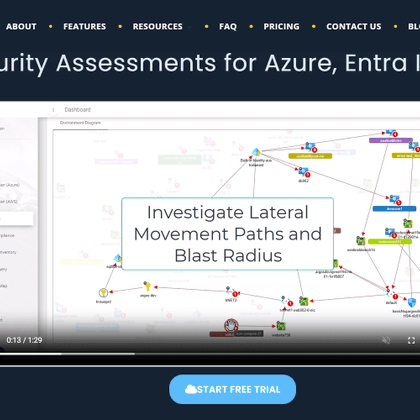
Task: Click the purple resource group label
Action: [x=391, y=141]
